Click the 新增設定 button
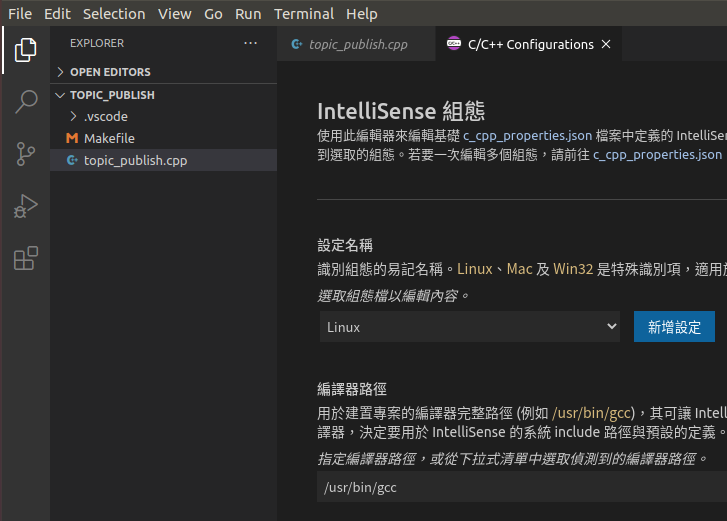 [x=674, y=327]
